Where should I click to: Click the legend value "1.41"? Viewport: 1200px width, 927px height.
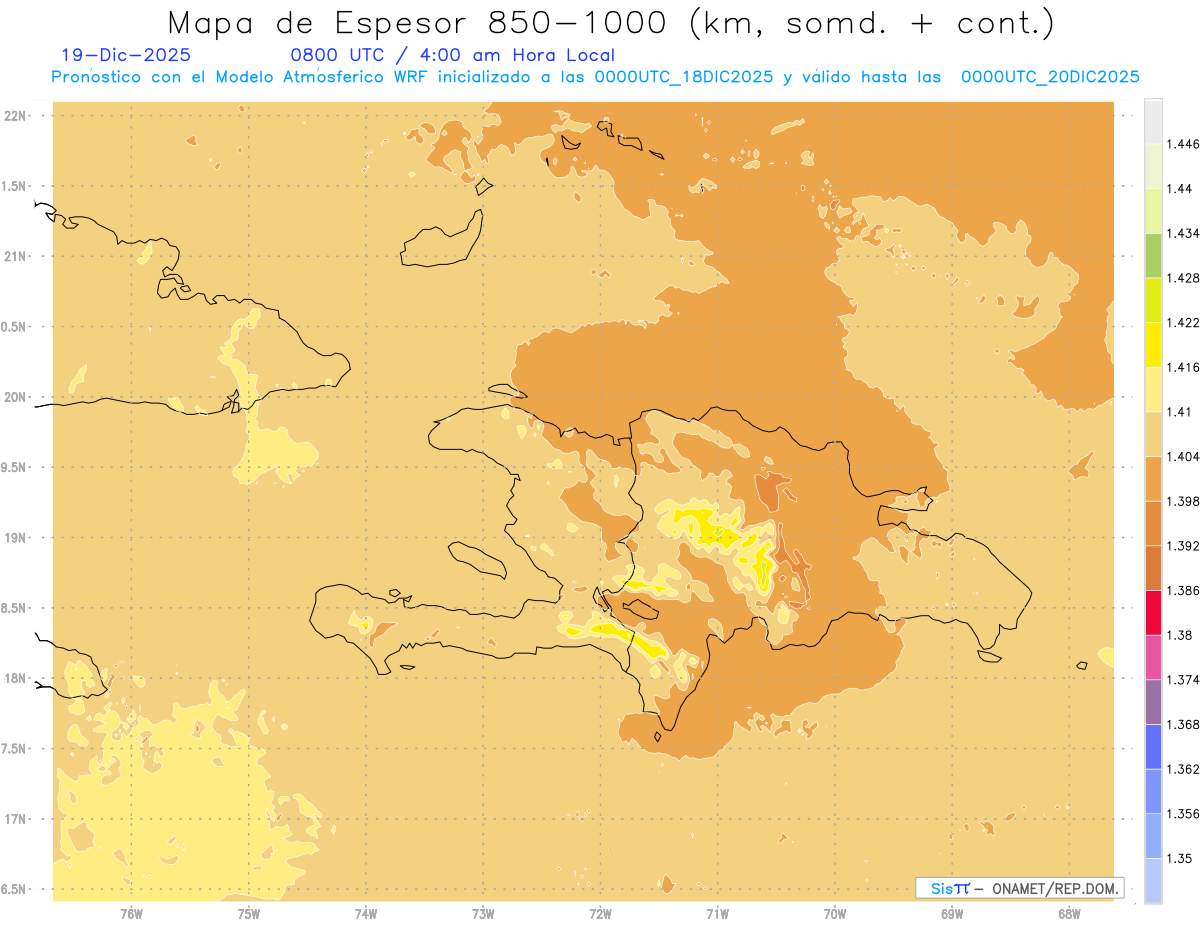pos(1180,412)
